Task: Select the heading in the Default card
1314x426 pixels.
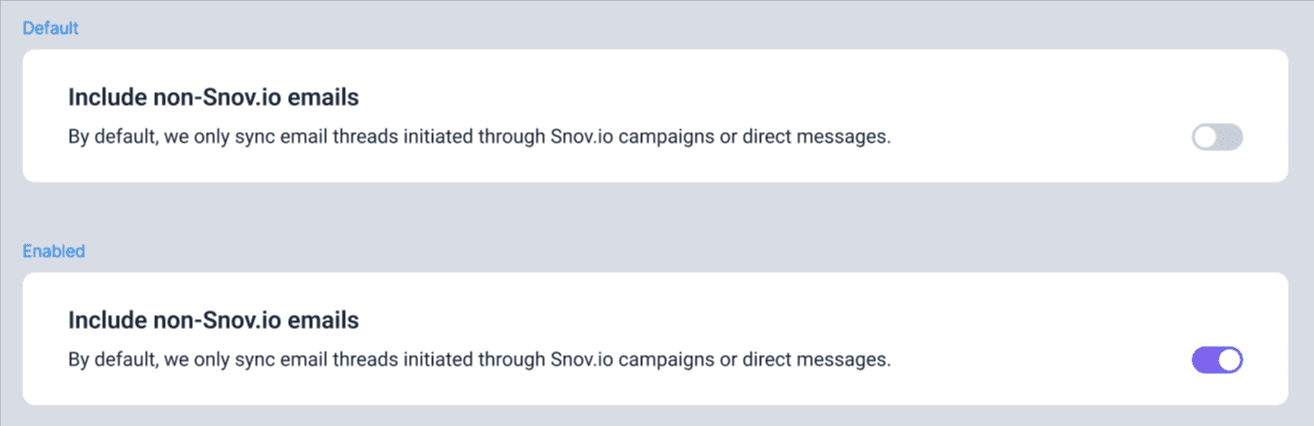Action: point(213,98)
